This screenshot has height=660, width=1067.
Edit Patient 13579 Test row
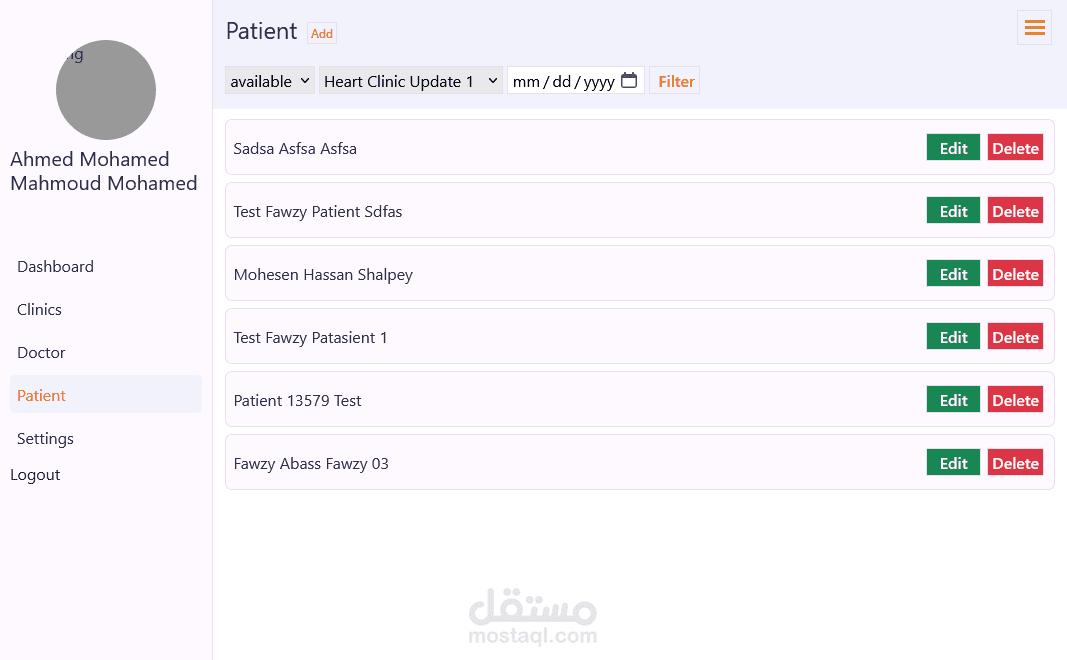click(953, 400)
